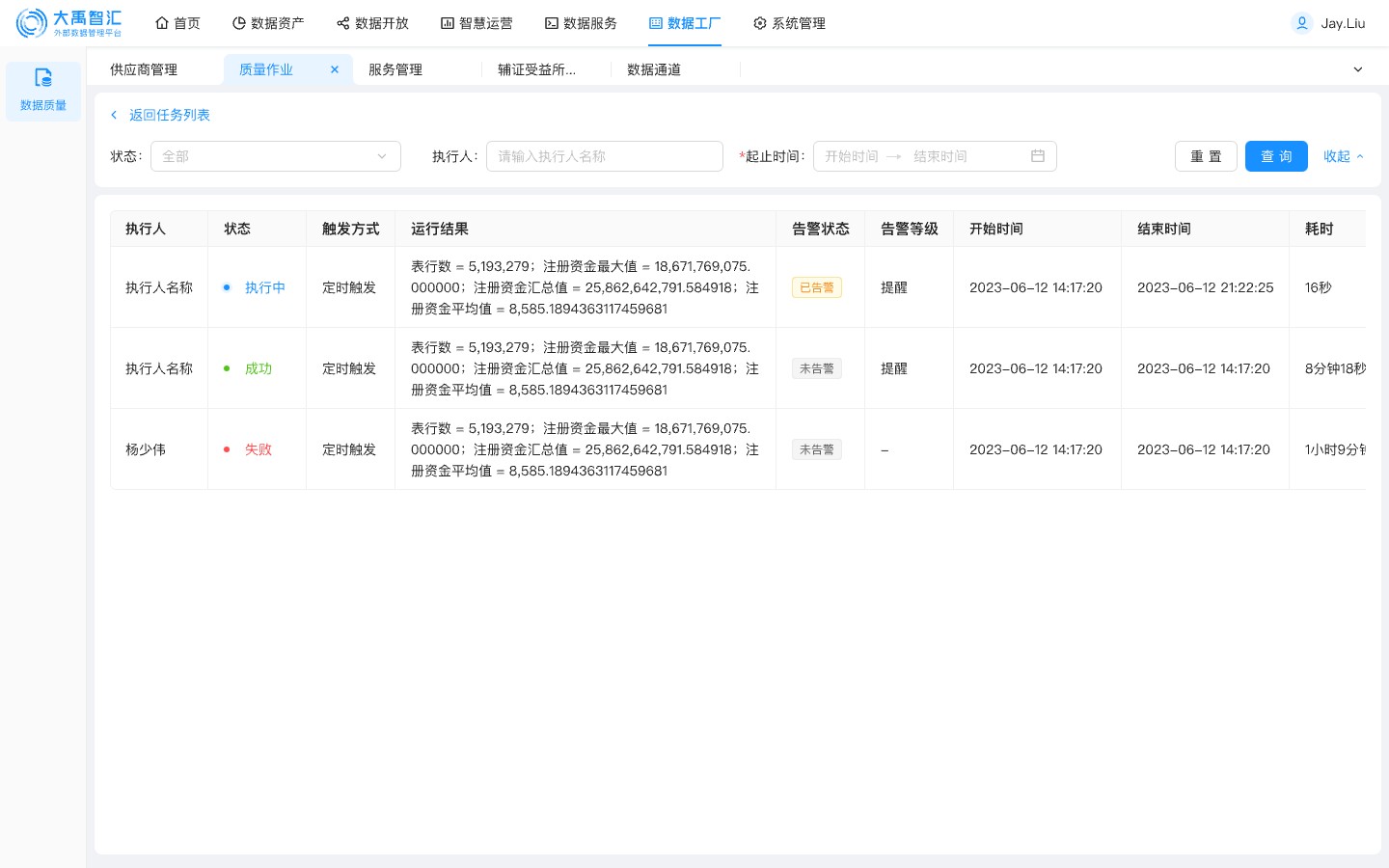
Task: Click the 告警状态 column header
Action: 821,229
